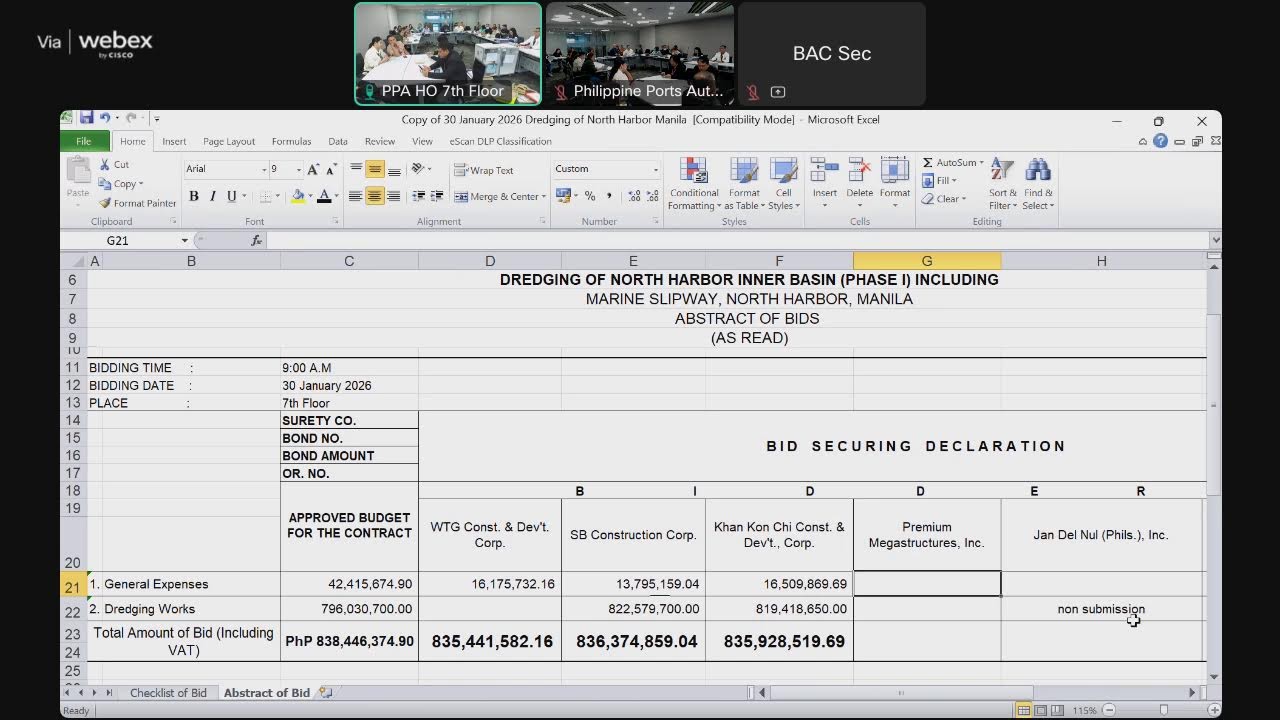The width and height of the screenshot is (1280, 720).
Task: Open Excel Help question mark icon
Action: tap(1160, 141)
